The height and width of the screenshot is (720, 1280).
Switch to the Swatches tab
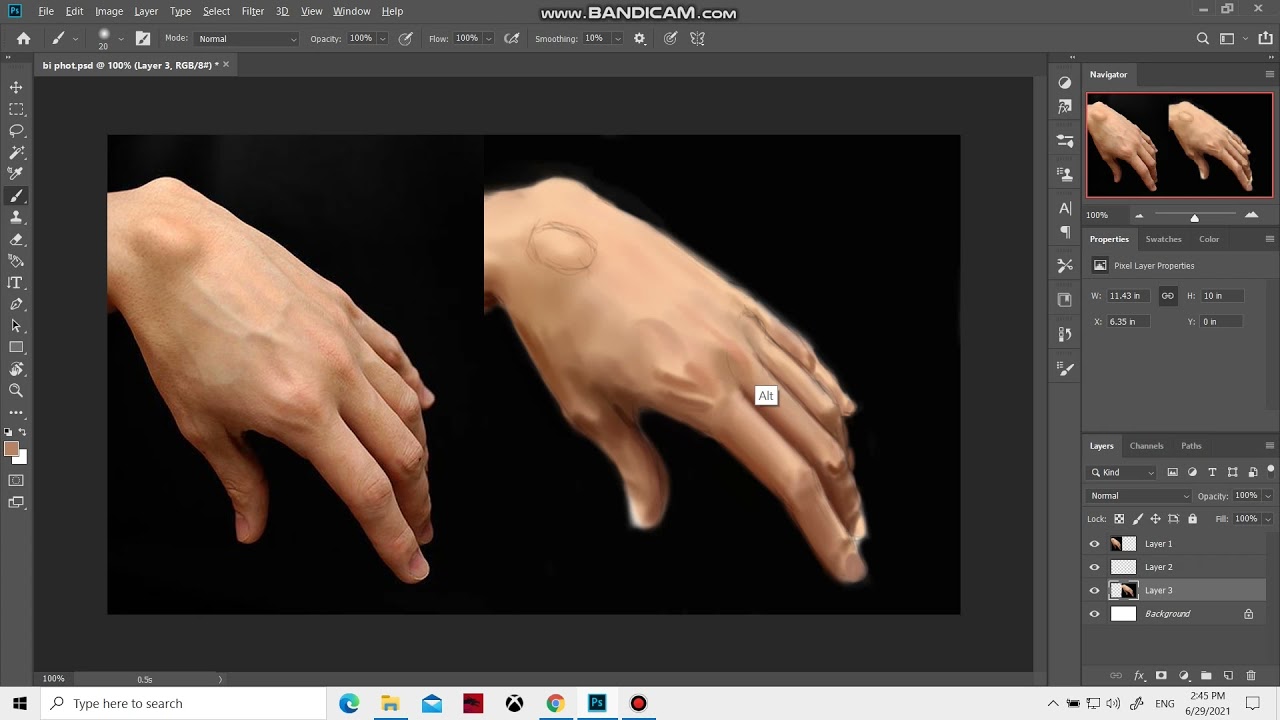1163,239
